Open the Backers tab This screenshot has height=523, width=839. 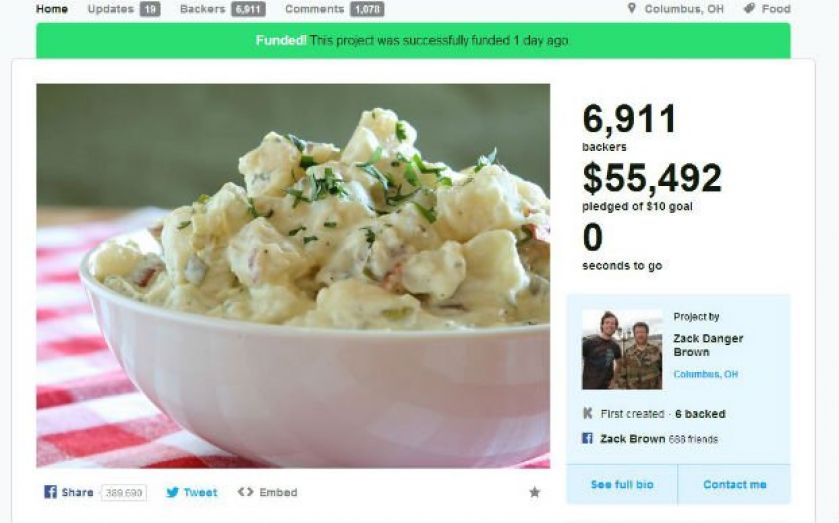point(223,9)
